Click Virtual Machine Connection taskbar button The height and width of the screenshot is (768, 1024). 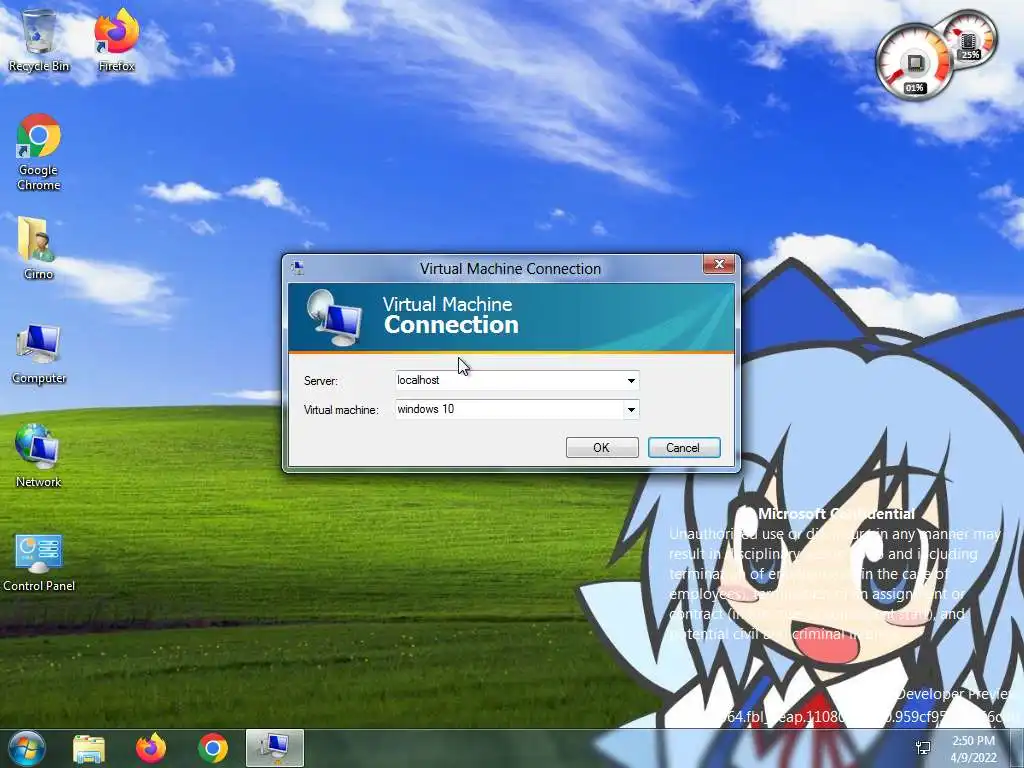275,748
